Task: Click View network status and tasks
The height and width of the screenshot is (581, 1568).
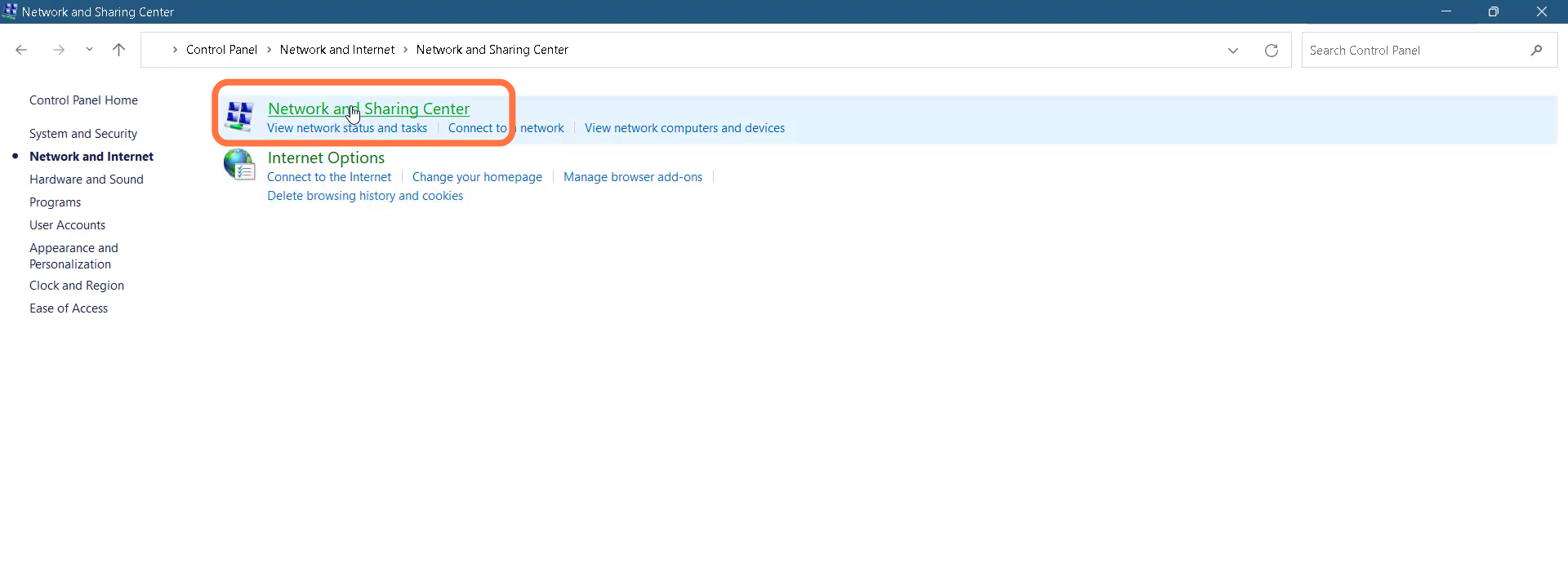Action: [x=347, y=128]
